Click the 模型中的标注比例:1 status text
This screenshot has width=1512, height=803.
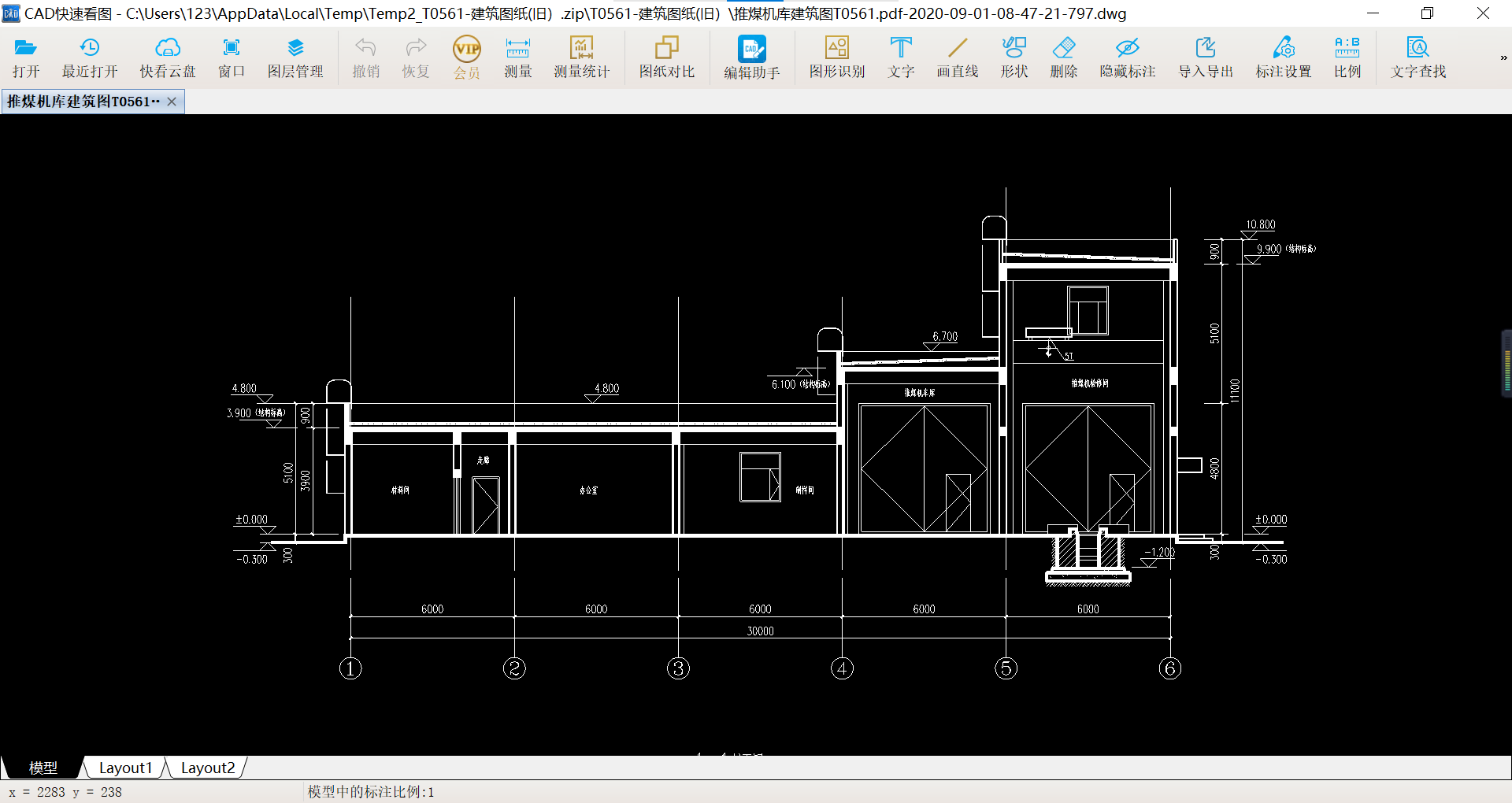tap(370, 792)
